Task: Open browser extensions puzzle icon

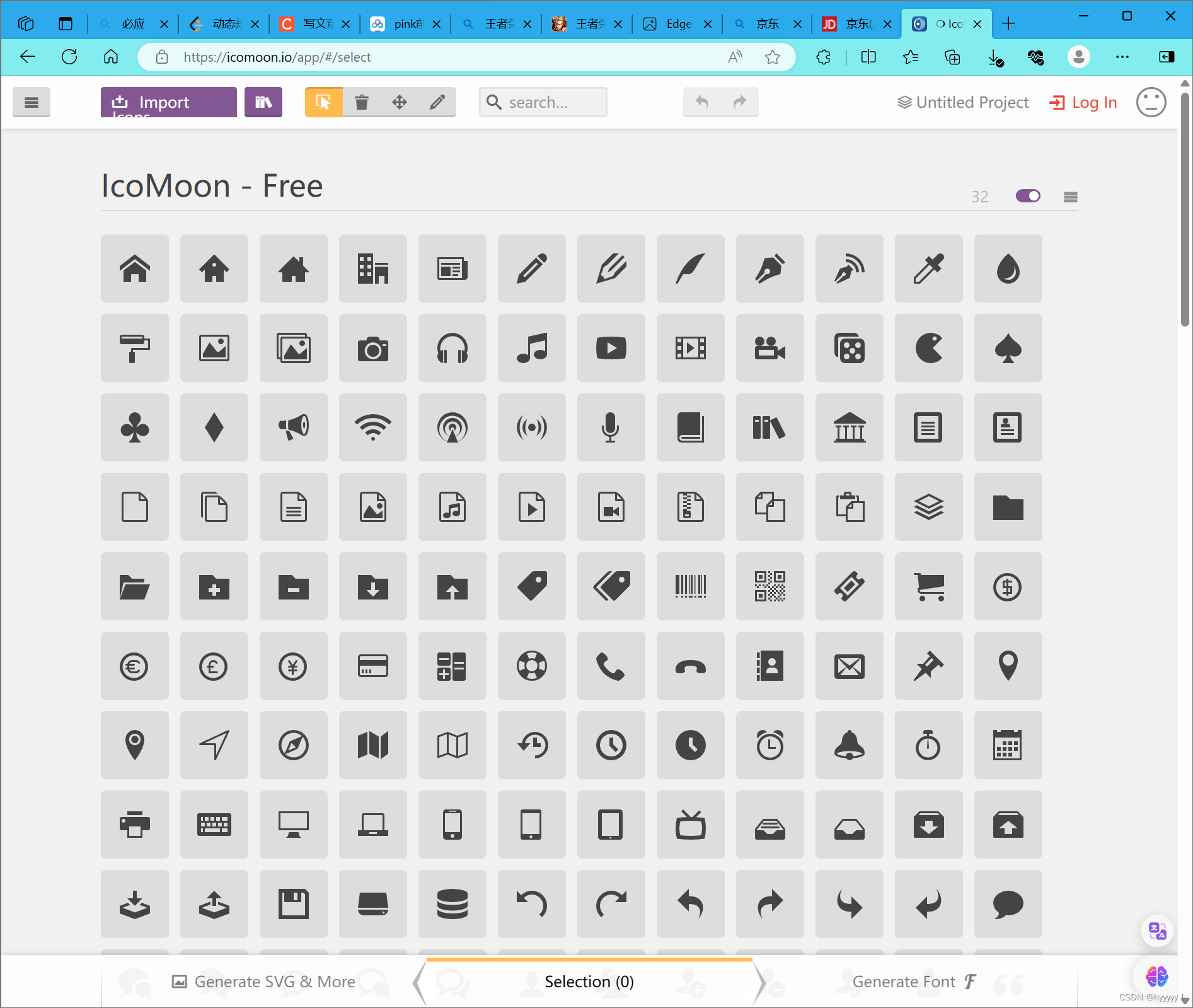Action: [823, 57]
